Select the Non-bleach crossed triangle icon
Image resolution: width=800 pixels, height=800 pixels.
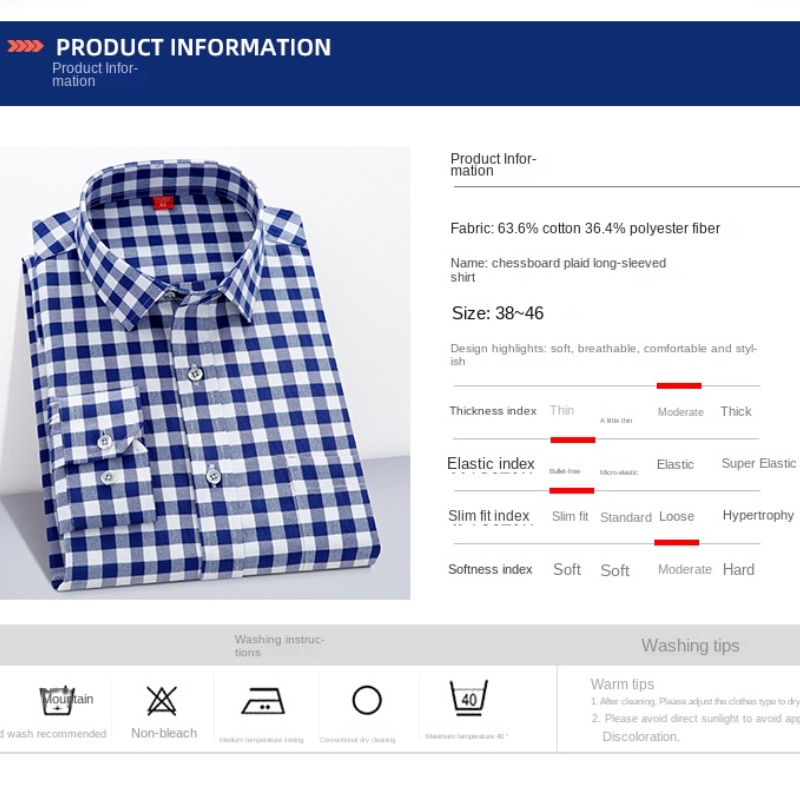162,700
